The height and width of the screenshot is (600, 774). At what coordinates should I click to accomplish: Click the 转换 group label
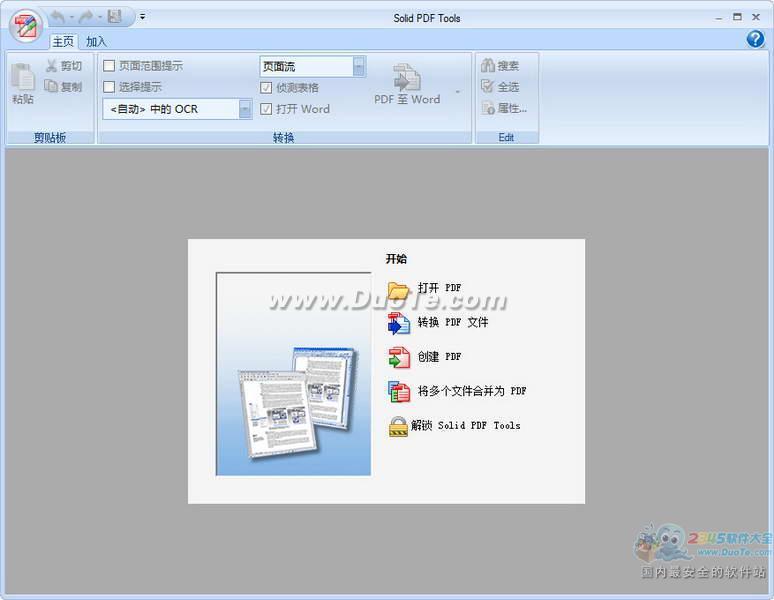[x=284, y=138]
